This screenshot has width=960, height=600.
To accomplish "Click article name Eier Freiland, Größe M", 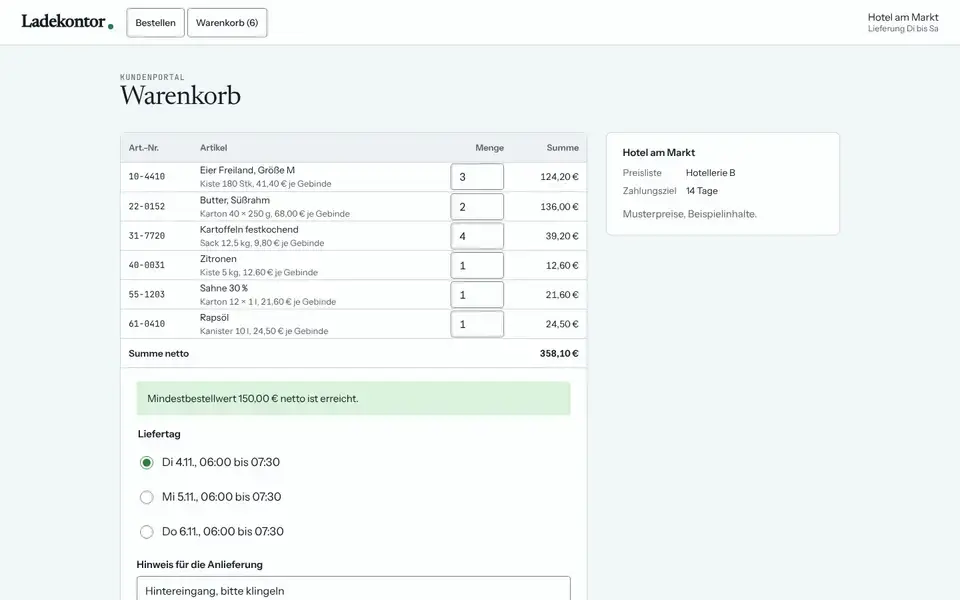I will tap(247, 170).
